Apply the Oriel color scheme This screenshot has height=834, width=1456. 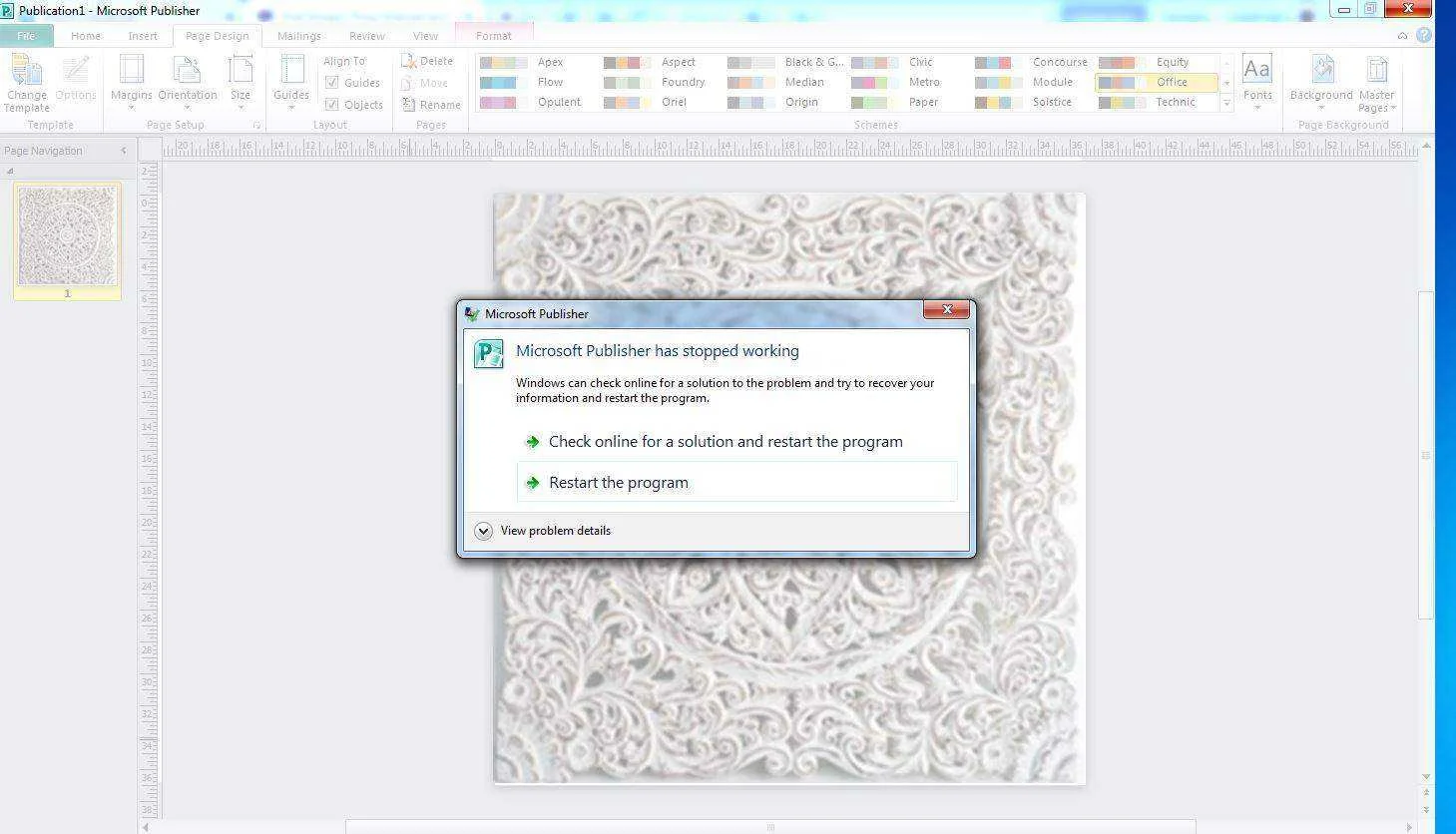point(660,102)
